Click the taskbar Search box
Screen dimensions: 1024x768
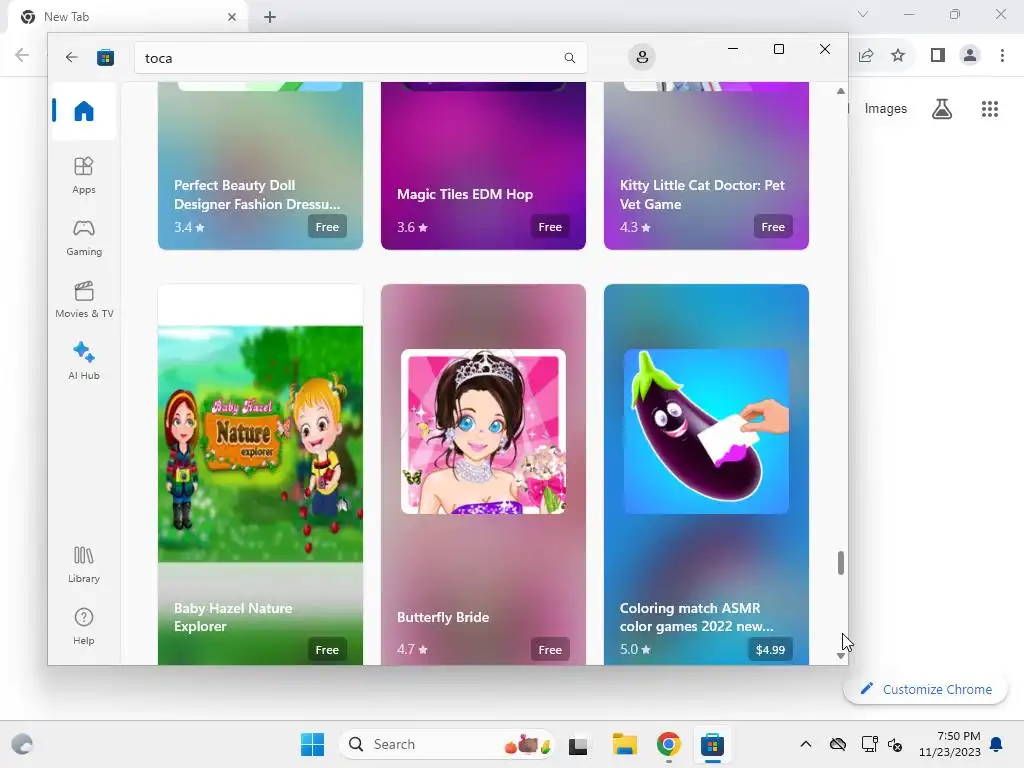pos(446,744)
